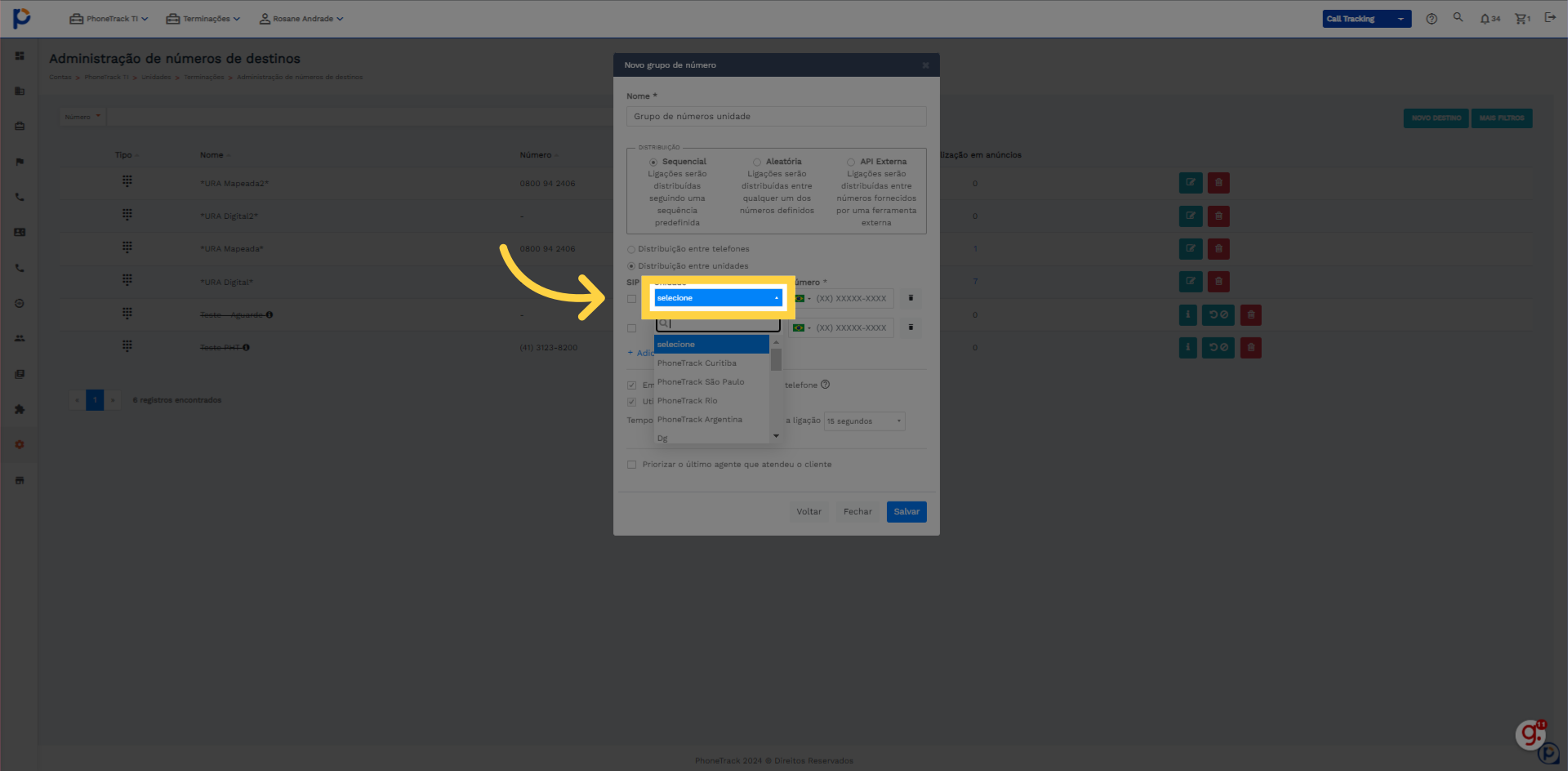The height and width of the screenshot is (771, 1568).
Task: Open the shopping cart icon
Action: point(1522,19)
